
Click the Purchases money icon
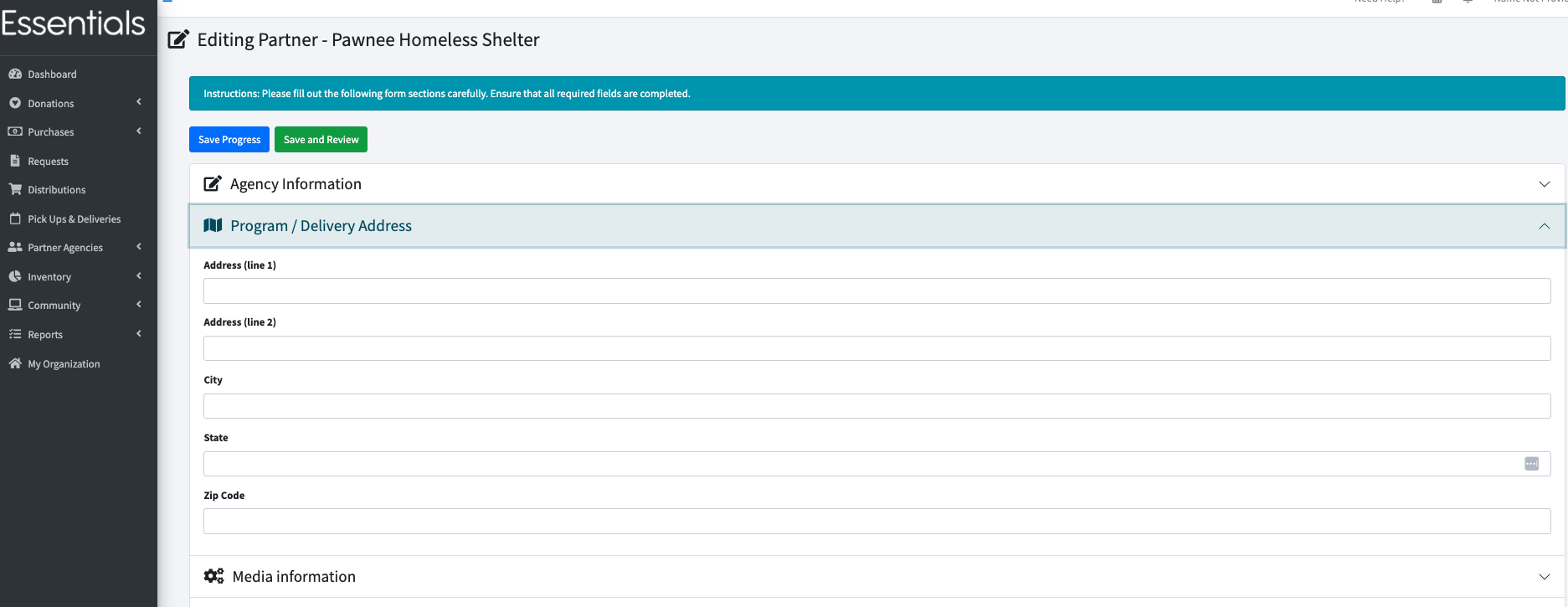click(x=15, y=131)
